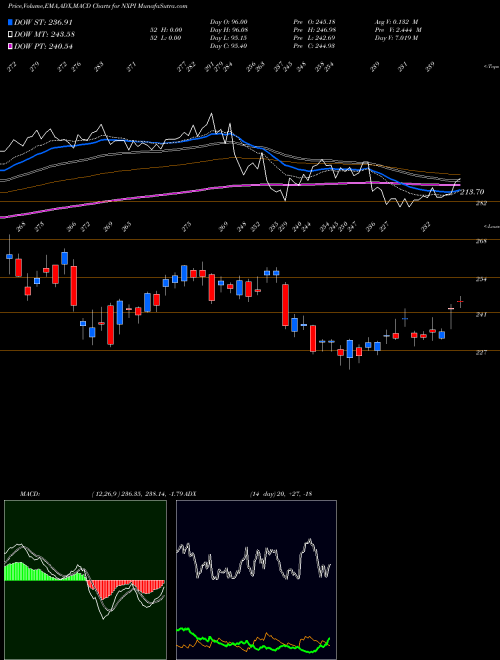Click the "Day C: 95.40" value

click(x=229, y=46)
